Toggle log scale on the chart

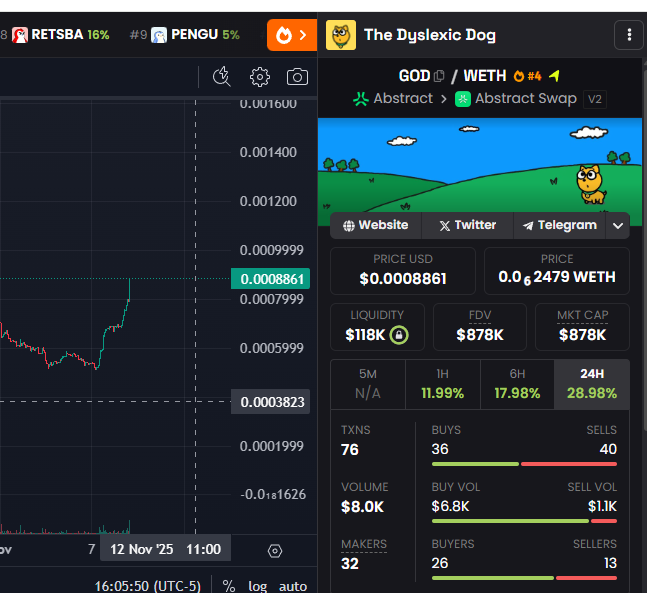pos(257,586)
